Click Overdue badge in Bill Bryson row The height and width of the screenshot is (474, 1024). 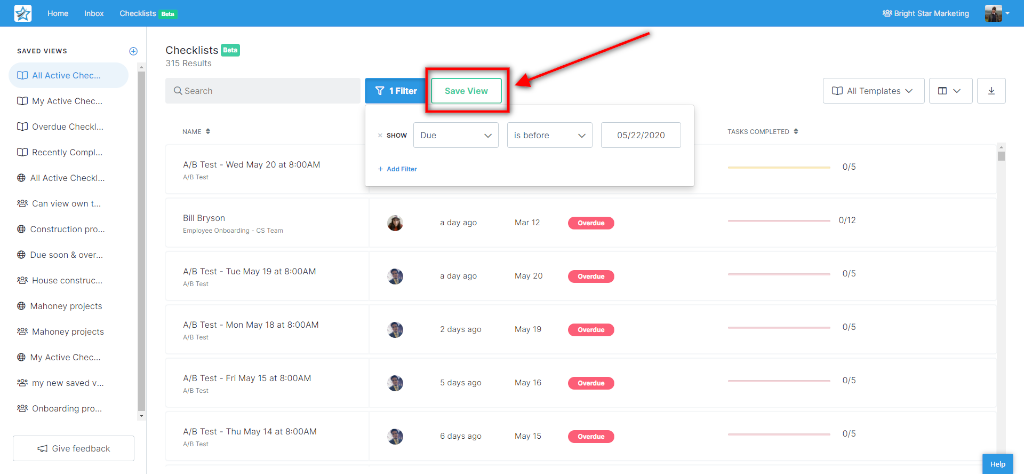click(x=591, y=223)
